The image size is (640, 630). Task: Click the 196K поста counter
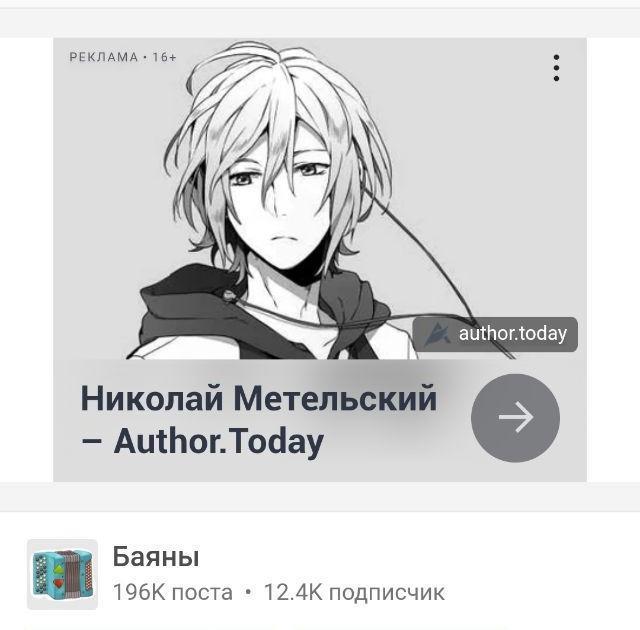(x=172, y=592)
